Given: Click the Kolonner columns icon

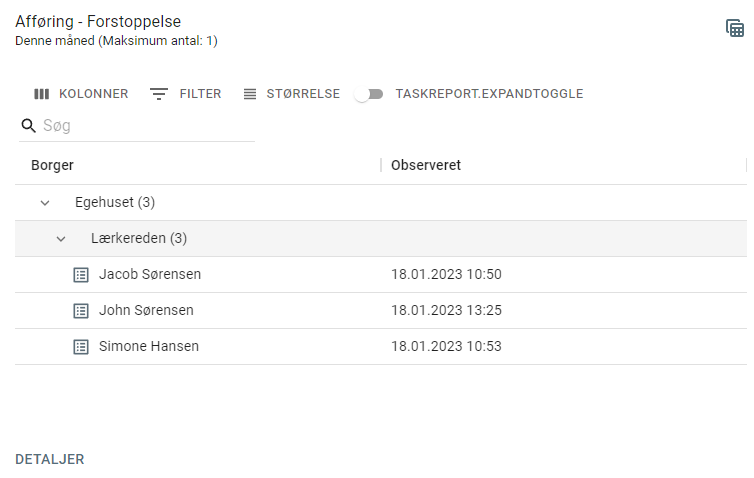Looking at the screenshot, I should coord(41,94).
